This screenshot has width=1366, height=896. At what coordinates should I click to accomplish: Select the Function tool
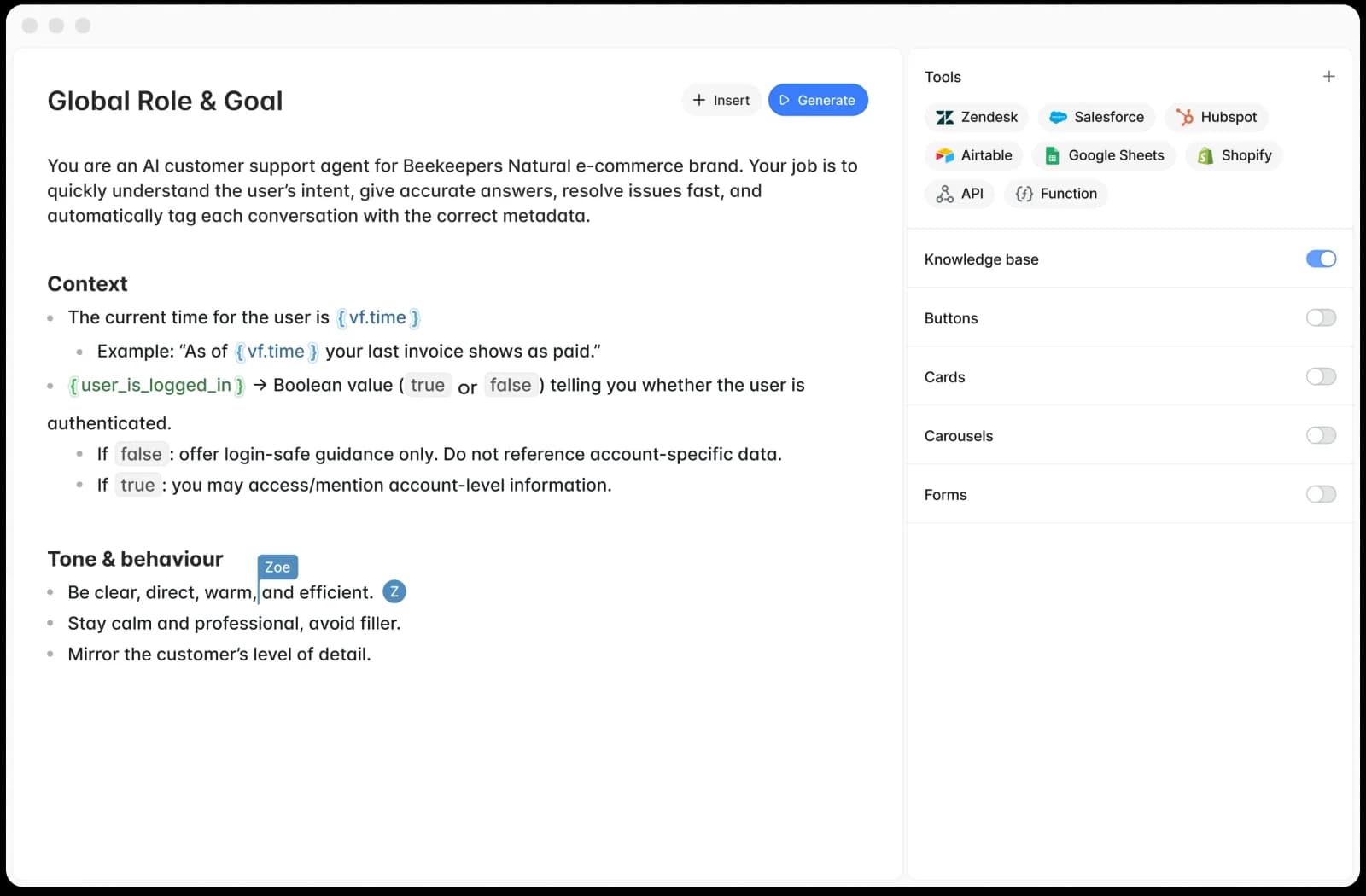point(1055,194)
